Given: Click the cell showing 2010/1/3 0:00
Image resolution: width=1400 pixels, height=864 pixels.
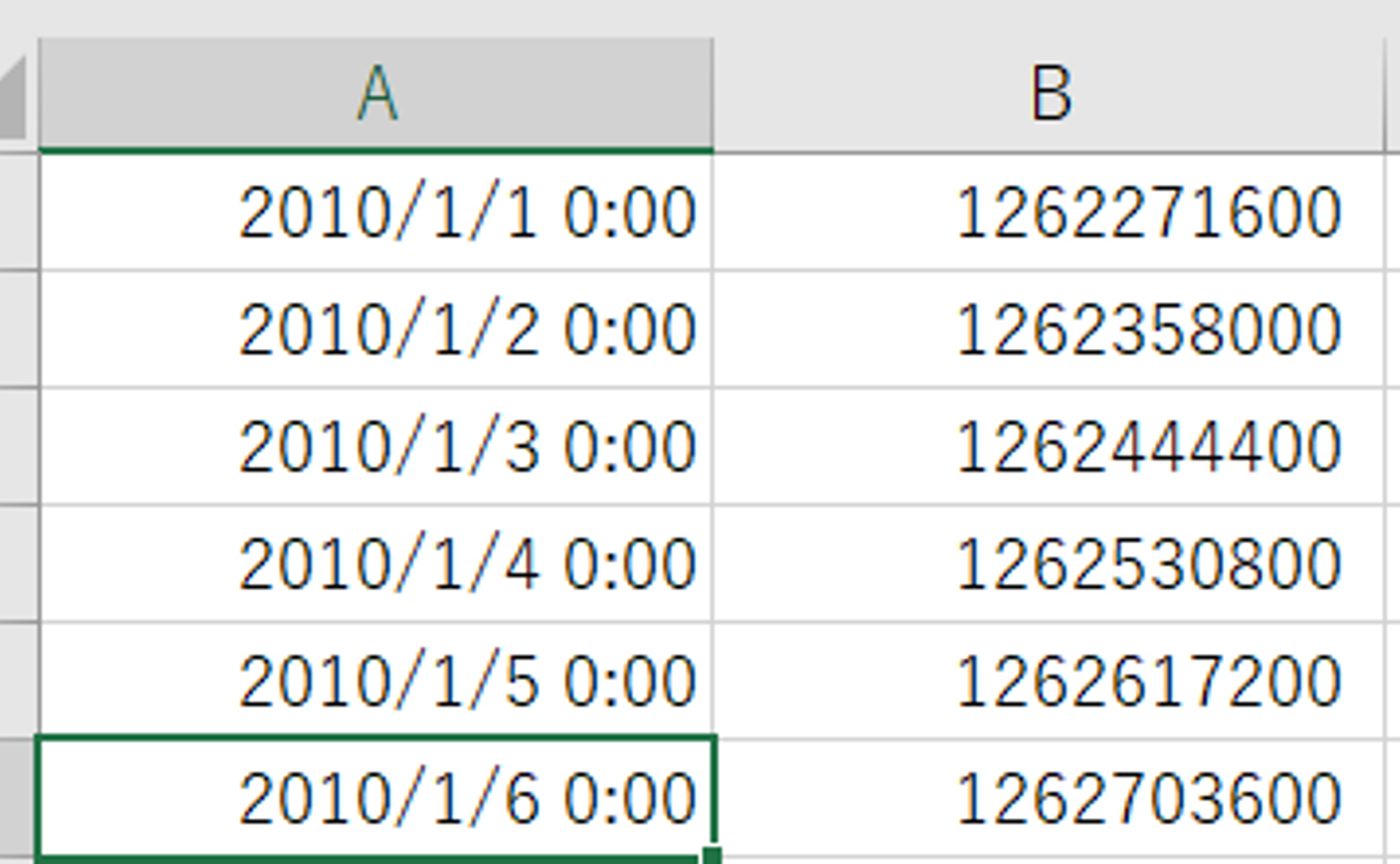Looking at the screenshot, I should (376, 446).
